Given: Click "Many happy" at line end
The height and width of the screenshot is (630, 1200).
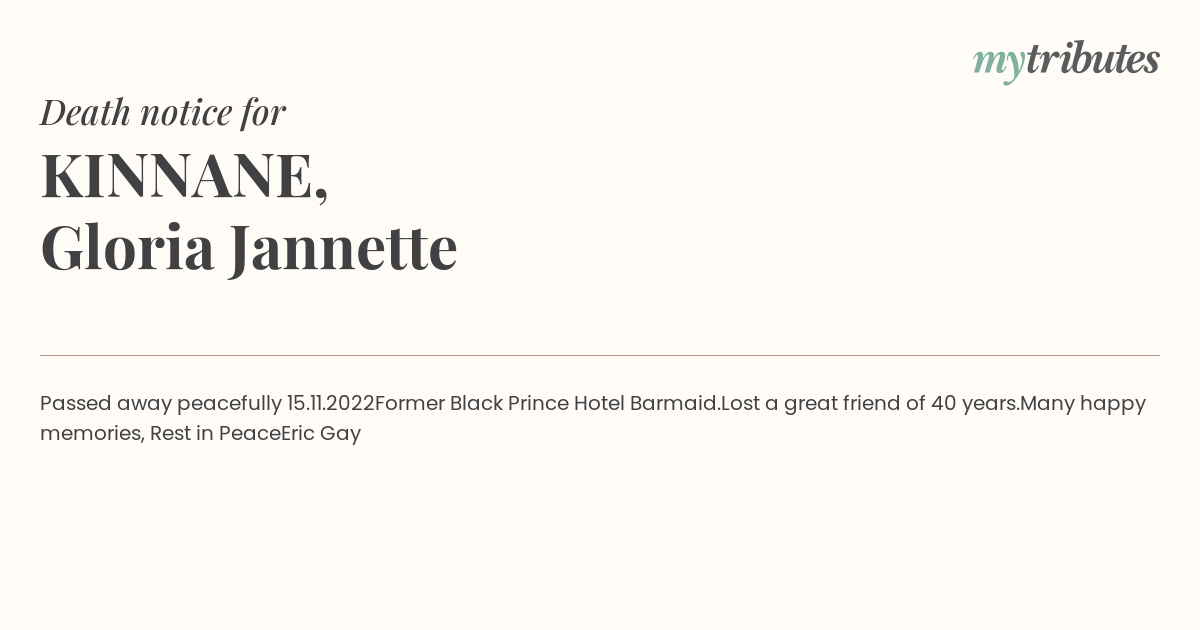Looking at the screenshot, I should pos(1083,404).
